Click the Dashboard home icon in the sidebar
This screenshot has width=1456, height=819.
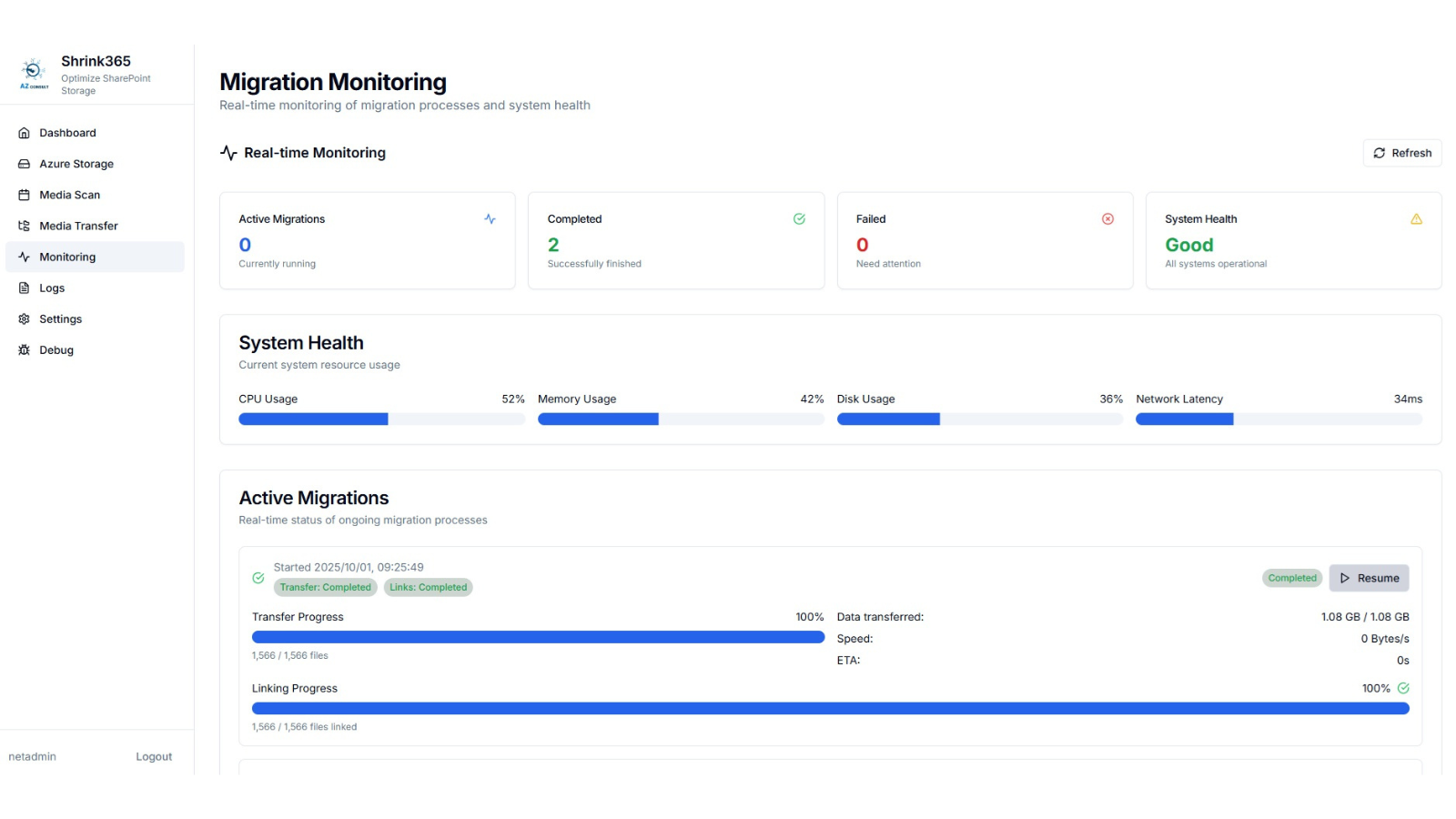pos(25,133)
